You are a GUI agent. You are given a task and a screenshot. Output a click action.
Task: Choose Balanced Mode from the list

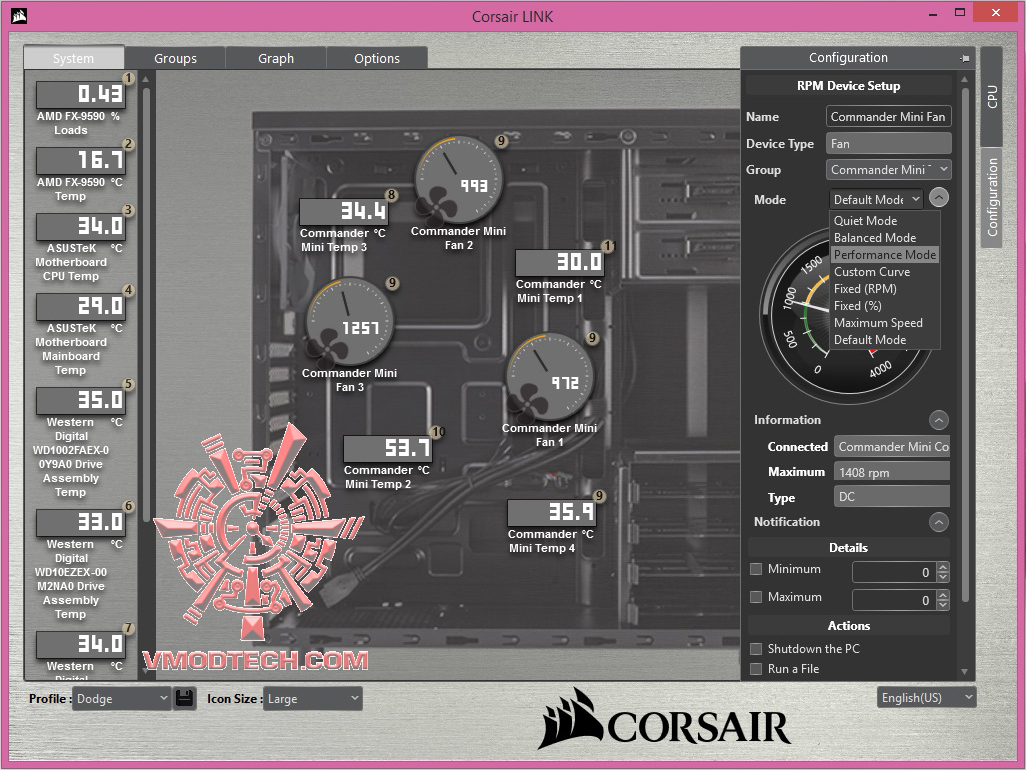click(x=885, y=237)
